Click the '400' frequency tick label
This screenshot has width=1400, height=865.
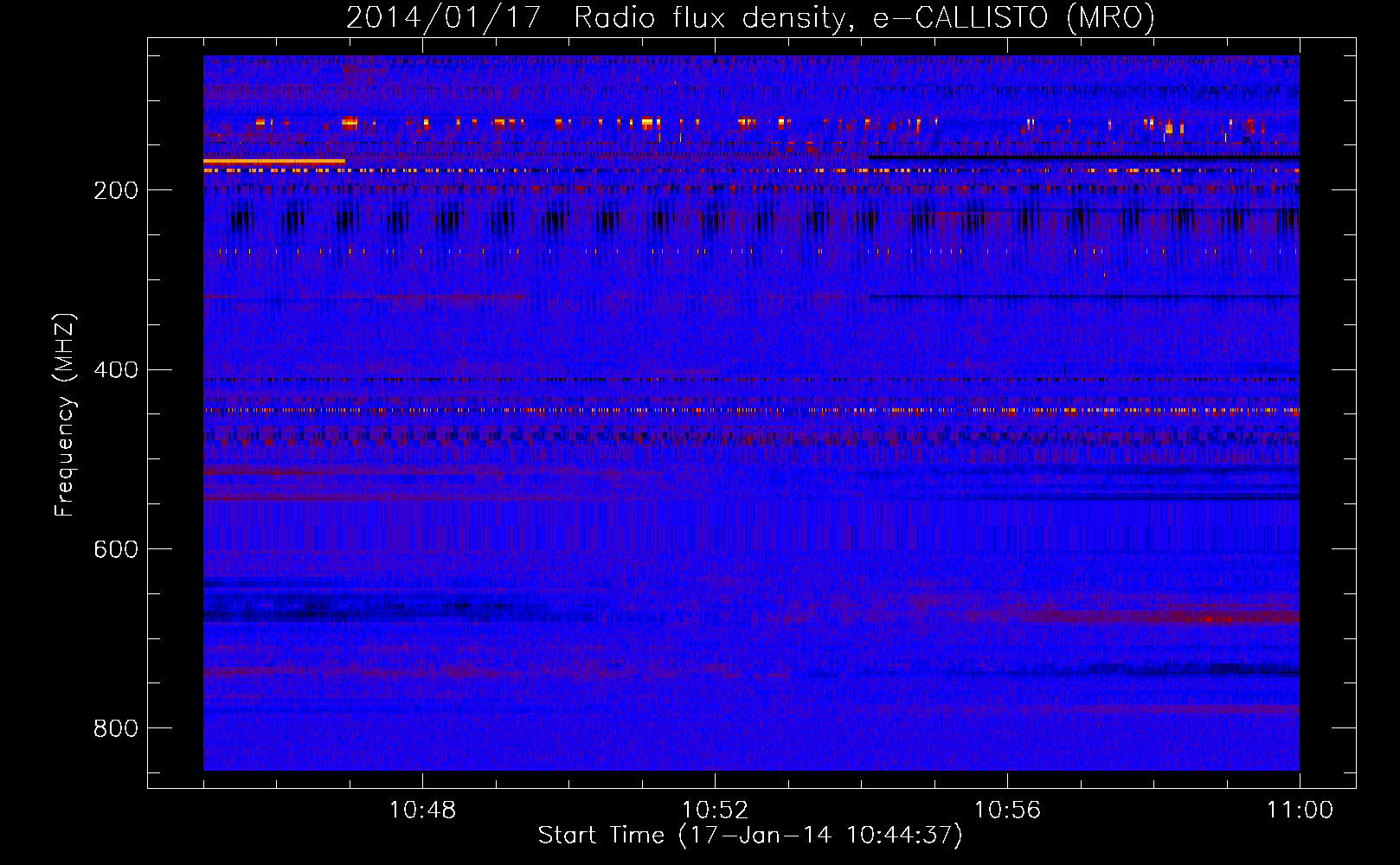116,370
